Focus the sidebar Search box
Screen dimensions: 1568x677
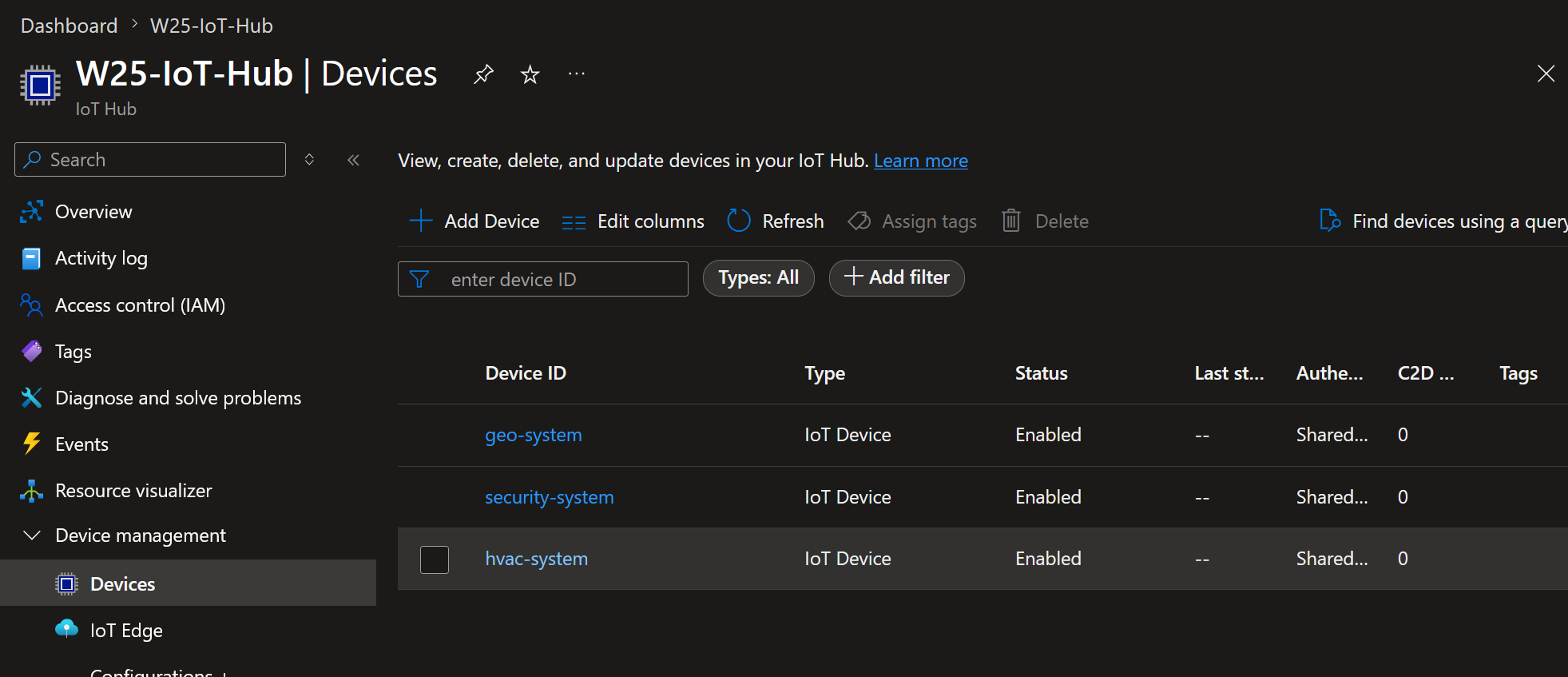click(150, 160)
